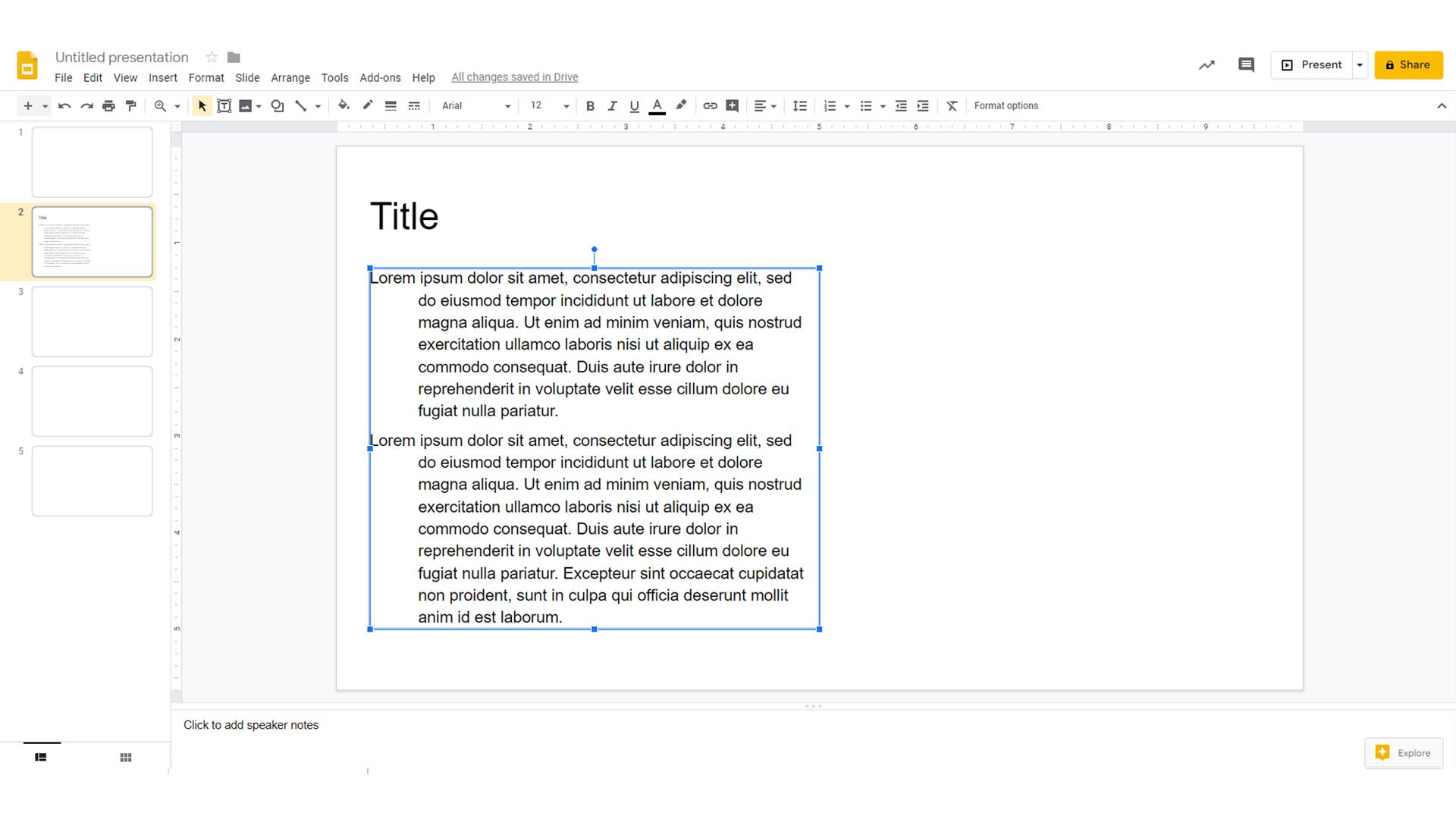Toggle the filmstrip view layout icon
The image size is (1456, 819).
tap(40, 757)
